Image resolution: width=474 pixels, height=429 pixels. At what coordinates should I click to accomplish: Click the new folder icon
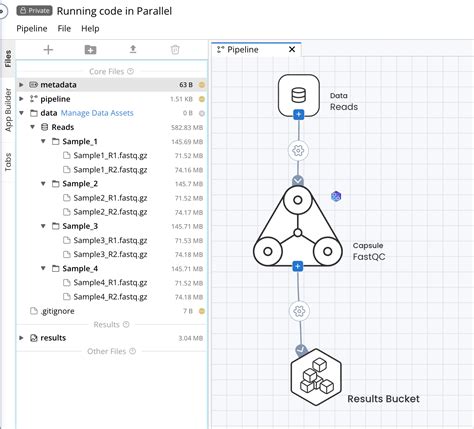[90, 50]
